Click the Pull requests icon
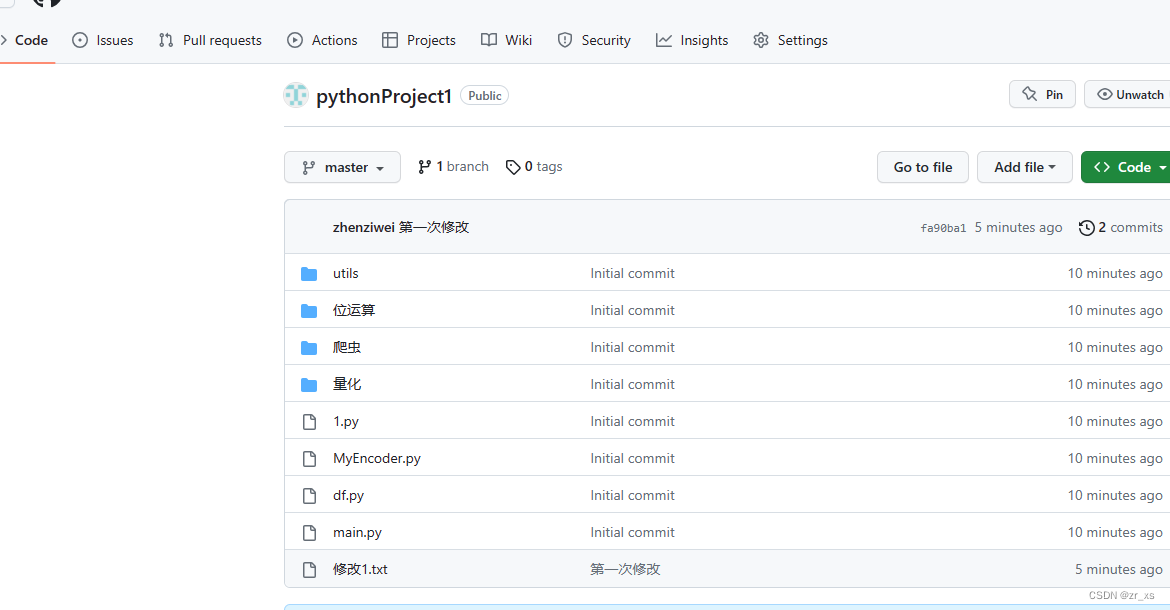This screenshot has height=610, width=1170. tap(164, 40)
